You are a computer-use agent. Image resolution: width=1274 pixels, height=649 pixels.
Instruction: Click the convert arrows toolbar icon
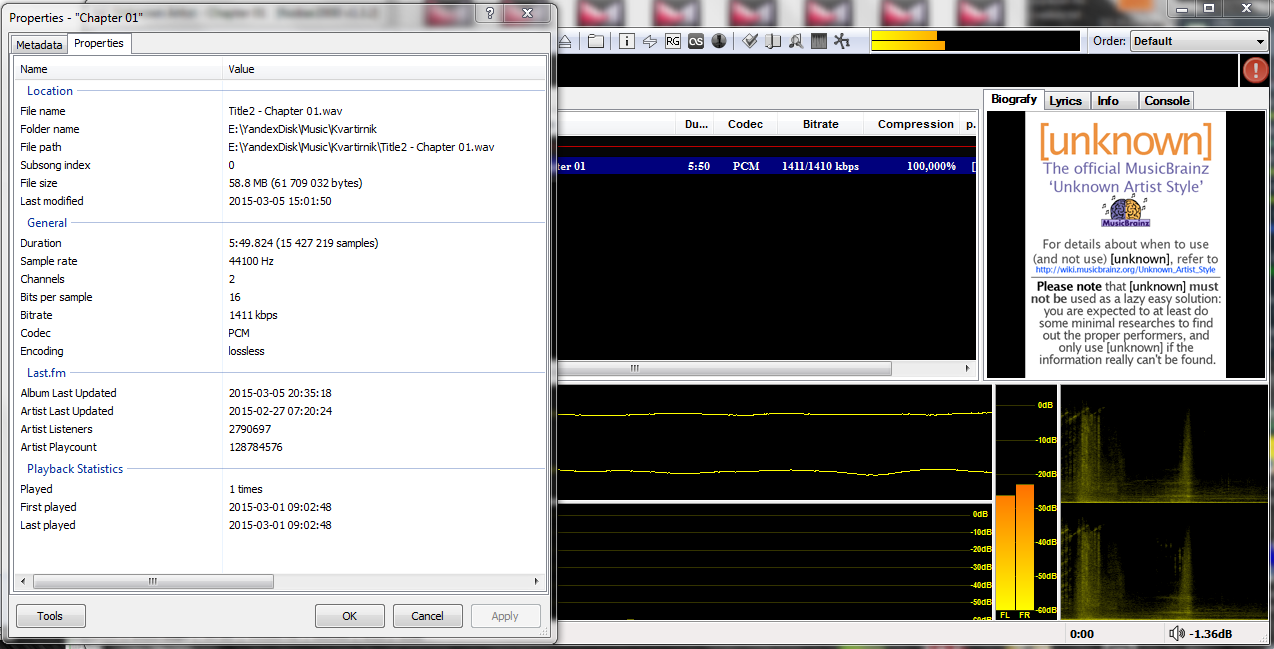pos(650,41)
